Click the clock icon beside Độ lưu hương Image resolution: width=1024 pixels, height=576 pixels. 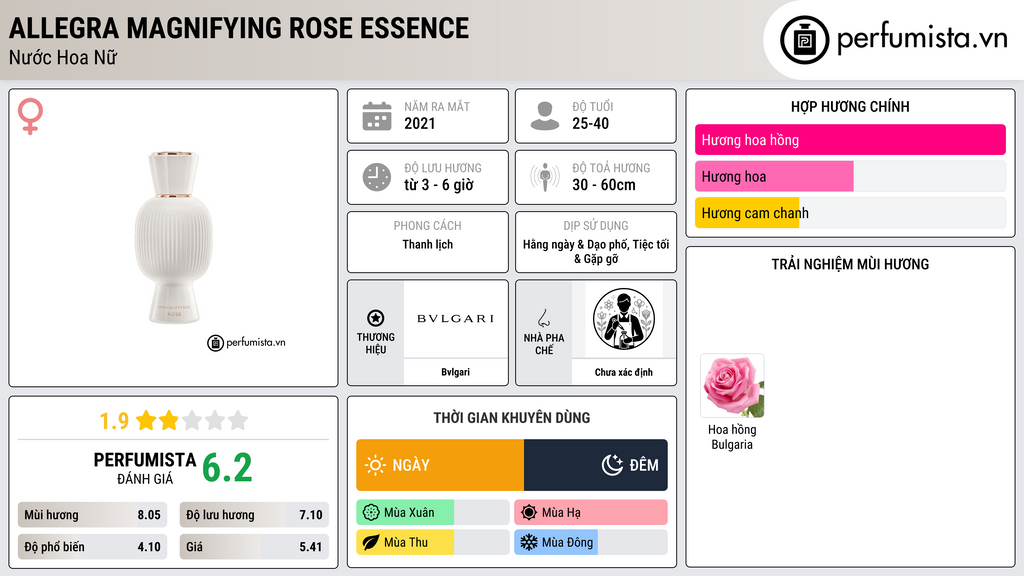click(x=377, y=177)
